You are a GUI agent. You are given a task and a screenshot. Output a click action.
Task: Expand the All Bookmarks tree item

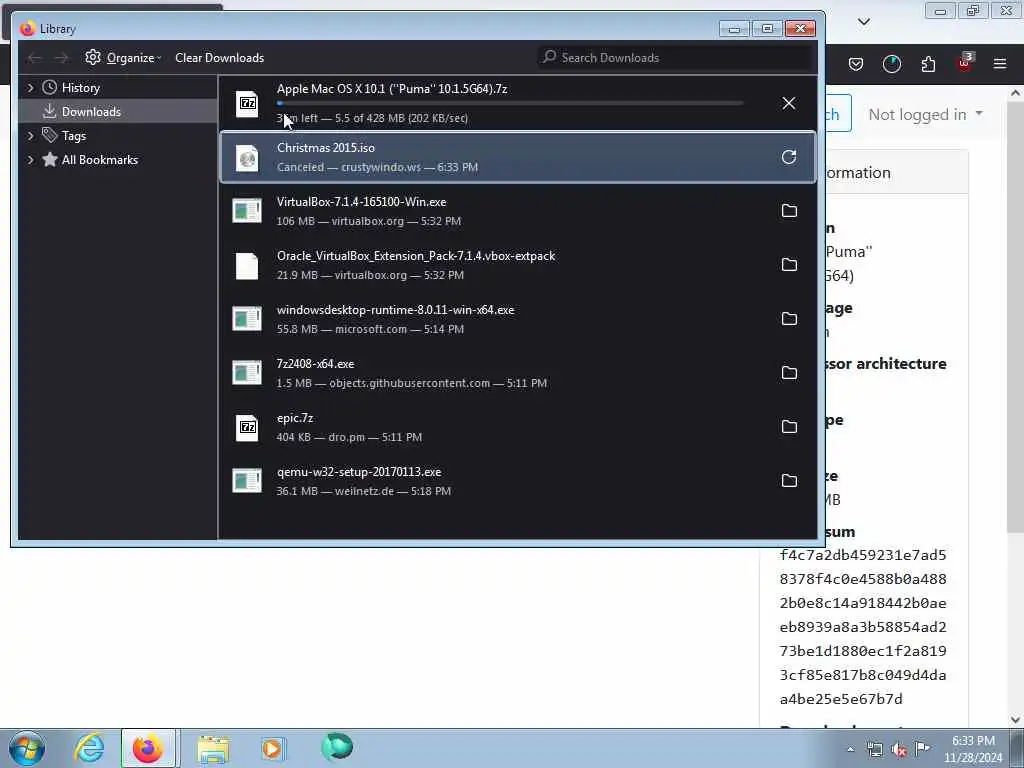click(30, 159)
